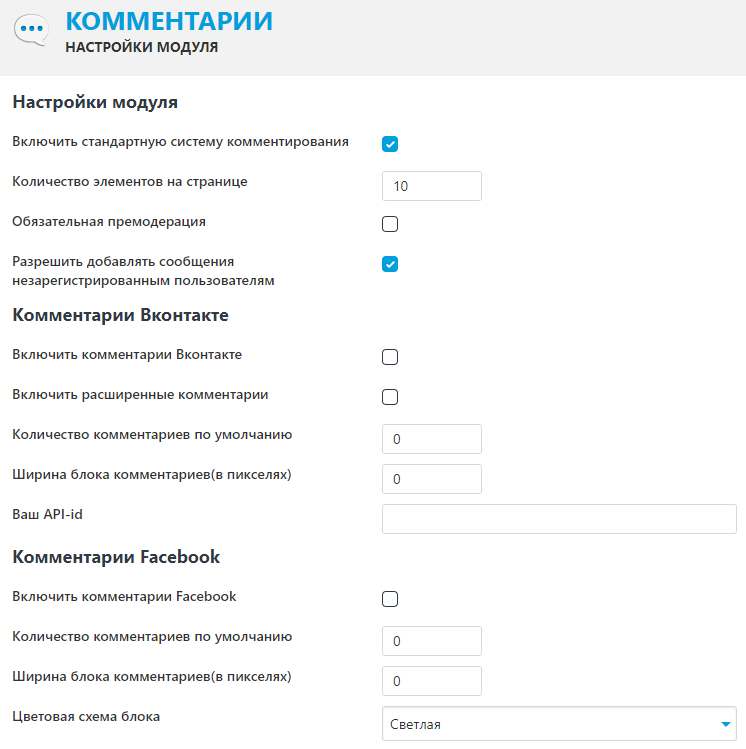The width and height of the screenshot is (746, 749).
Task: Open the color scheme dropdown showing Светлая
Action: click(559, 724)
